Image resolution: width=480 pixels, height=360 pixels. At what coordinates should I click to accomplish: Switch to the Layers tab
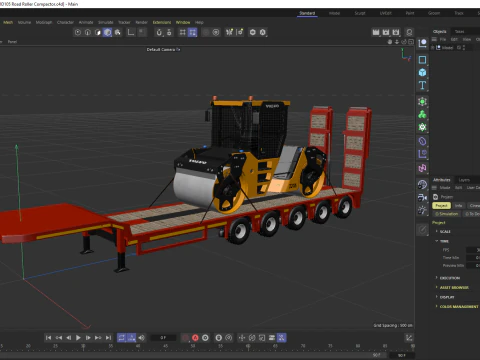(464, 180)
